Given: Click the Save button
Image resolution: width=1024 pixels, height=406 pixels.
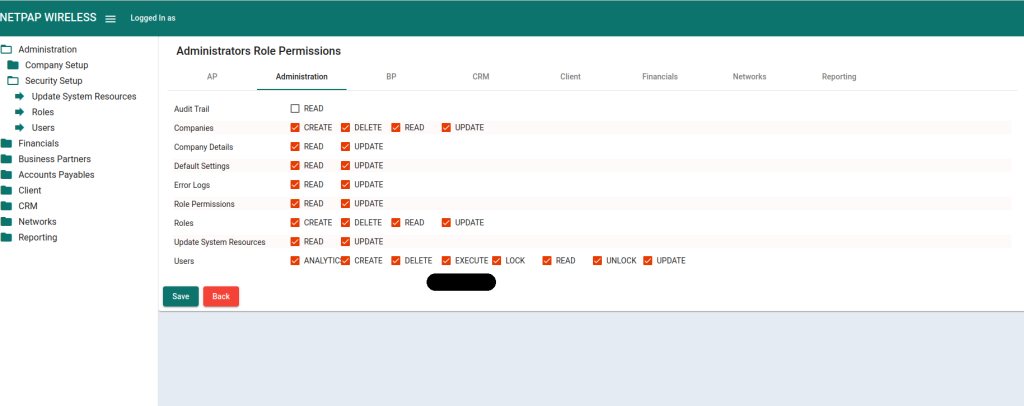Looking at the screenshot, I should (181, 296).
